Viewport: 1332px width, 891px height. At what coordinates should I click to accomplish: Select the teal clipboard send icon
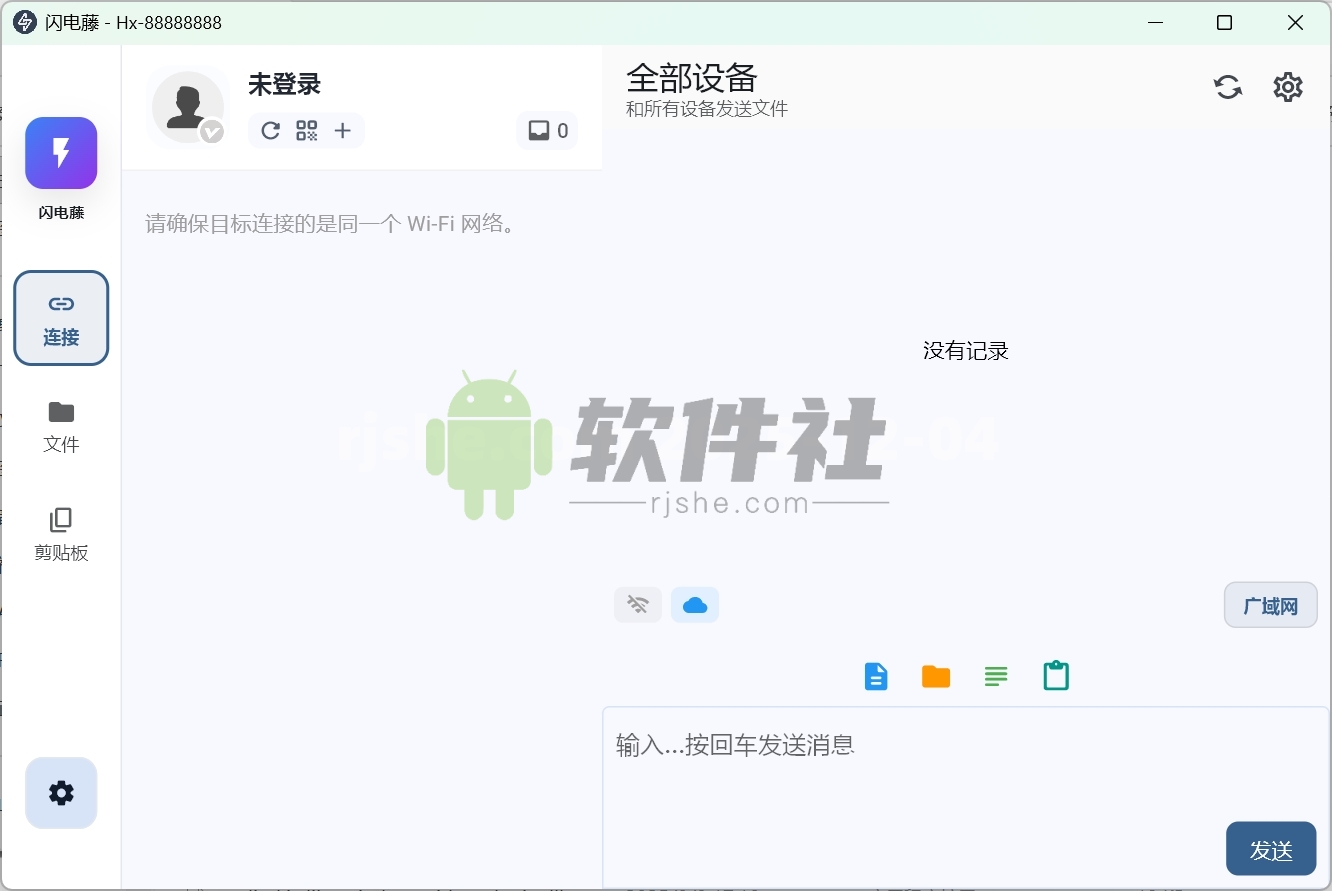click(x=1056, y=676)
